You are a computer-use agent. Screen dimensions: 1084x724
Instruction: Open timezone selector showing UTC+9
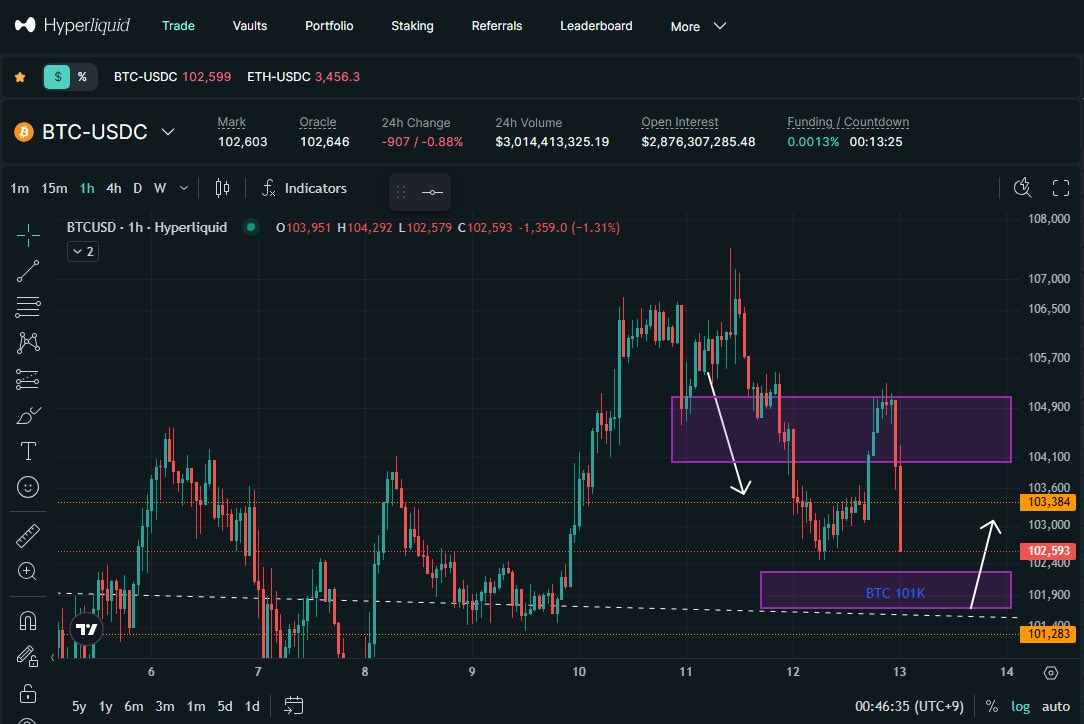pyautogui.click(x=909, y=706)
